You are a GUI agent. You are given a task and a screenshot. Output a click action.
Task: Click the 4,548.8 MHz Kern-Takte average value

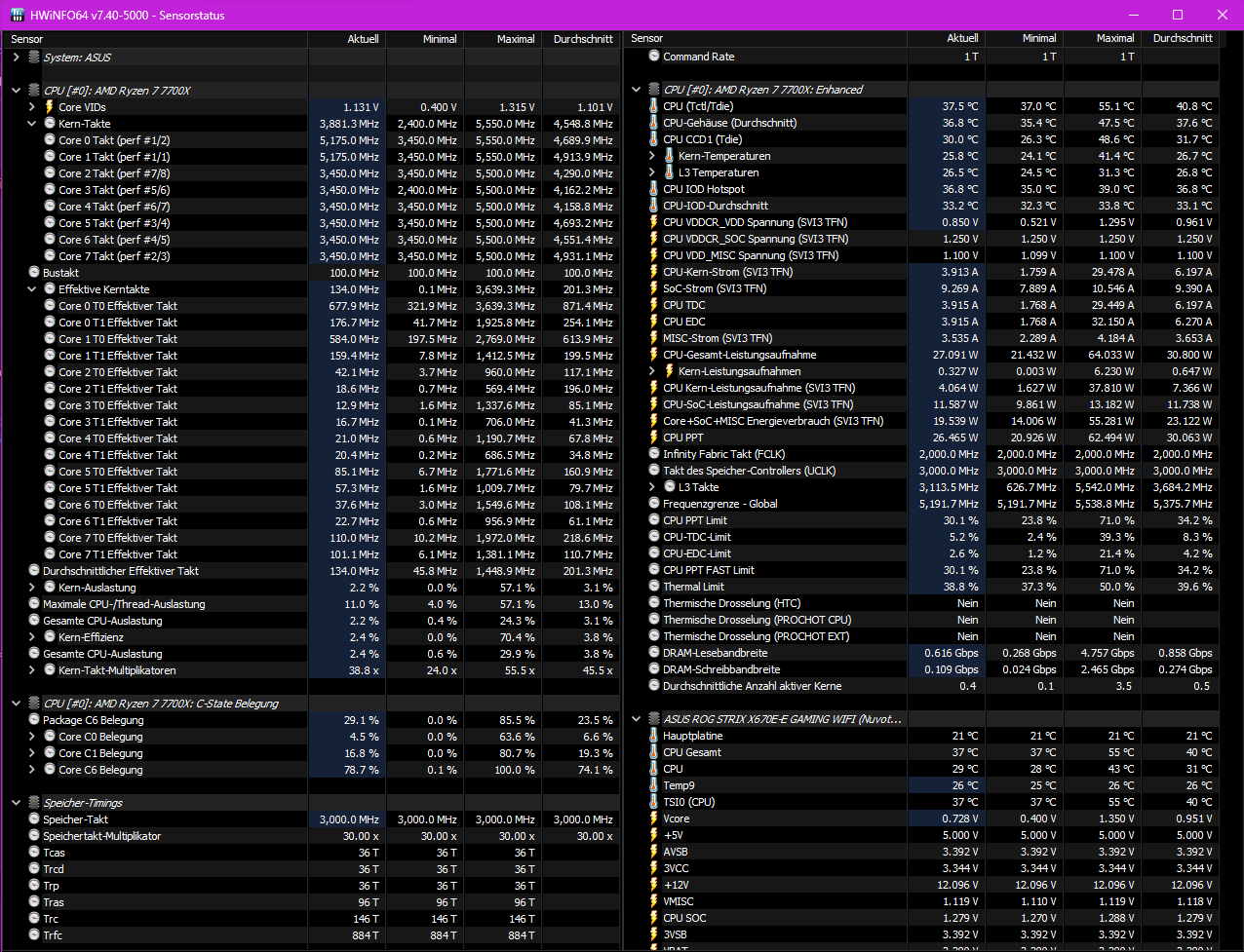point(583,124)
